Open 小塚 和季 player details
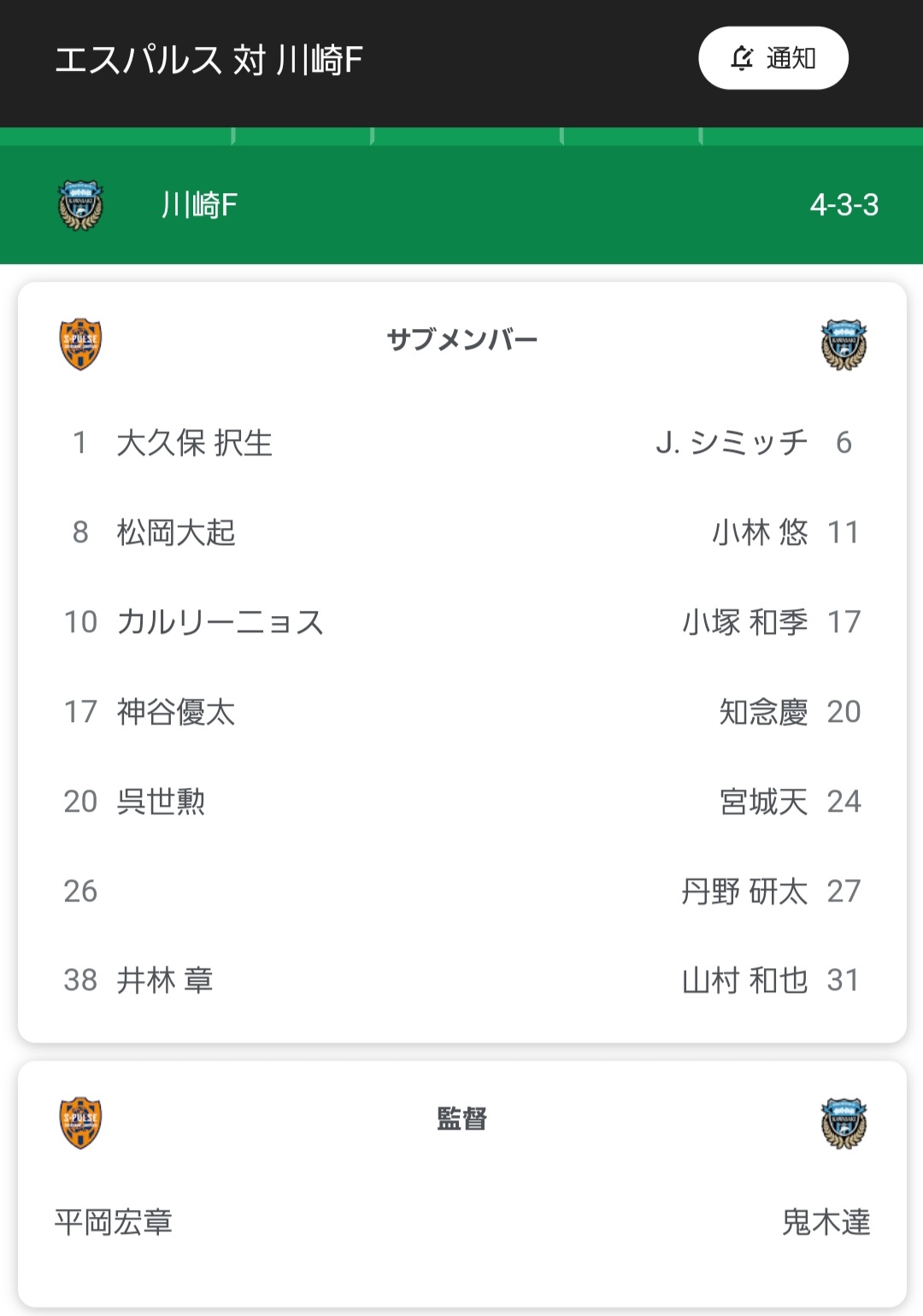Image resolution: width=923 pixels, height=1316 pixels. pyautogui.click(x=744, y=622)
